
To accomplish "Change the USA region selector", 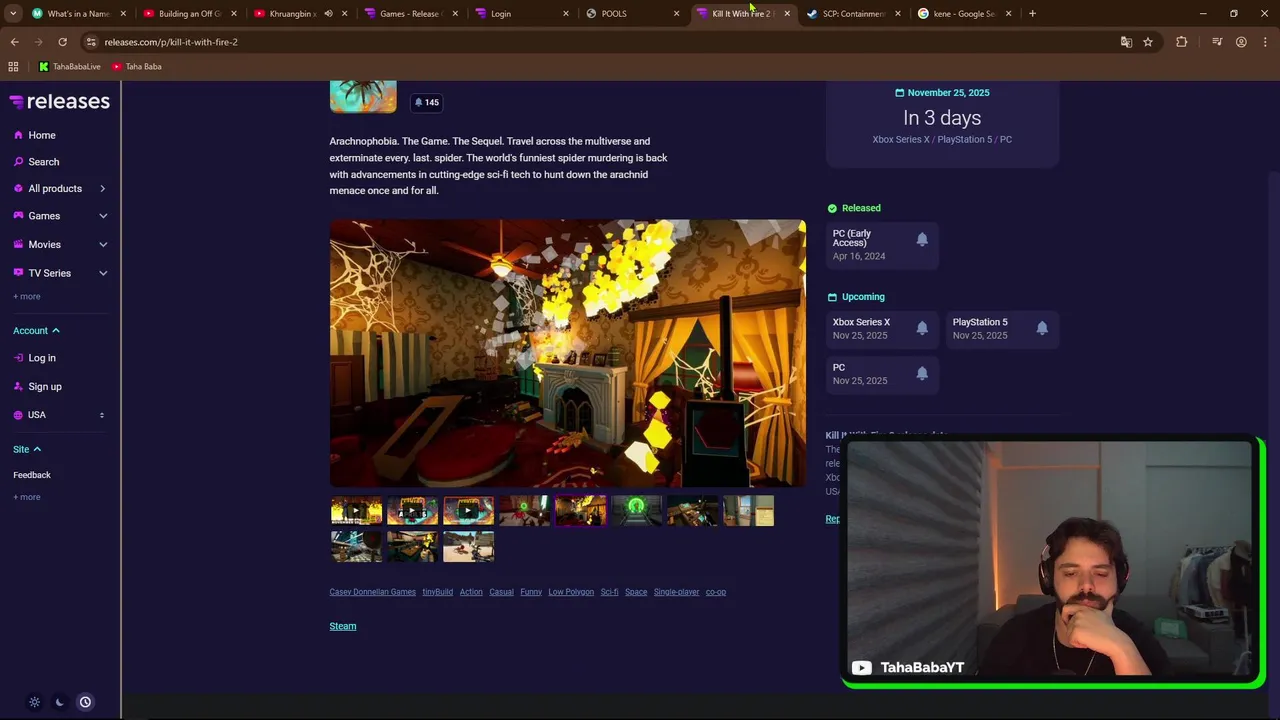I will tap(60, 415).
